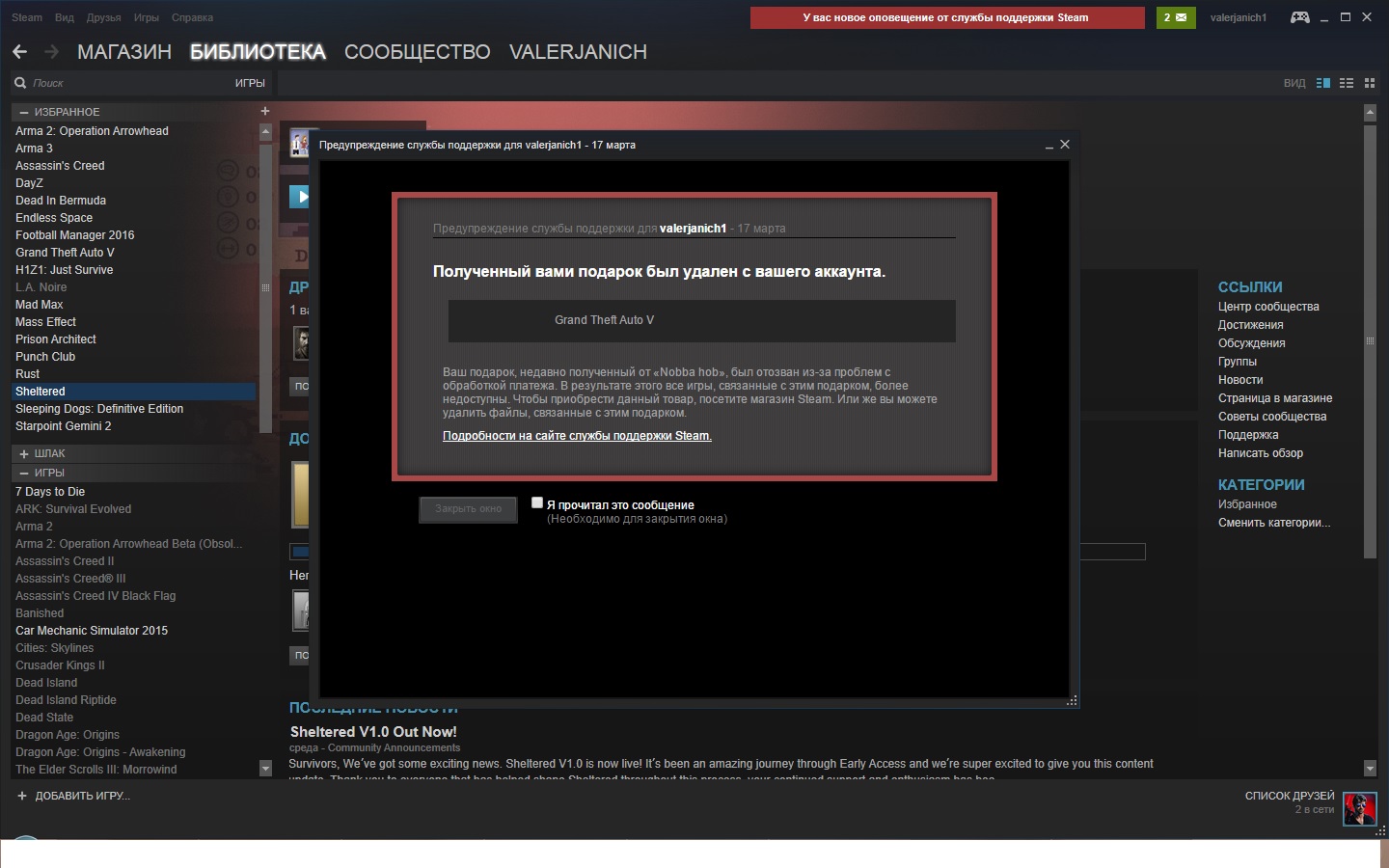Check 'Я прочитал это сообщение' box
This screenshot has width=1389, height=868.
click(537, 502)
